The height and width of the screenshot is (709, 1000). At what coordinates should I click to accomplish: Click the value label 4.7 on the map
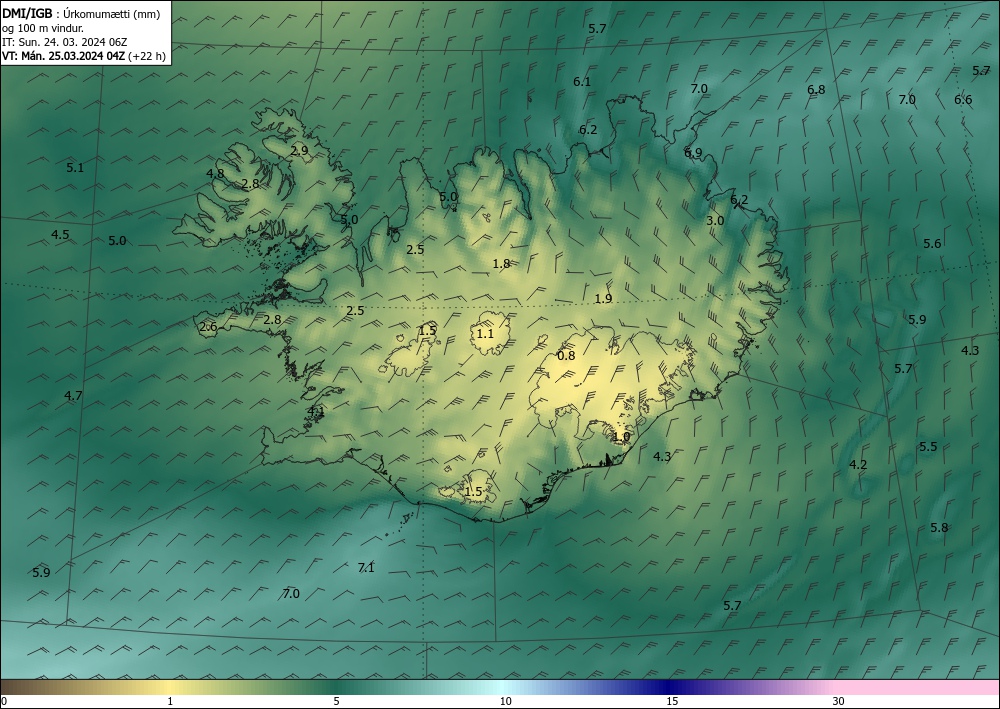73,396
